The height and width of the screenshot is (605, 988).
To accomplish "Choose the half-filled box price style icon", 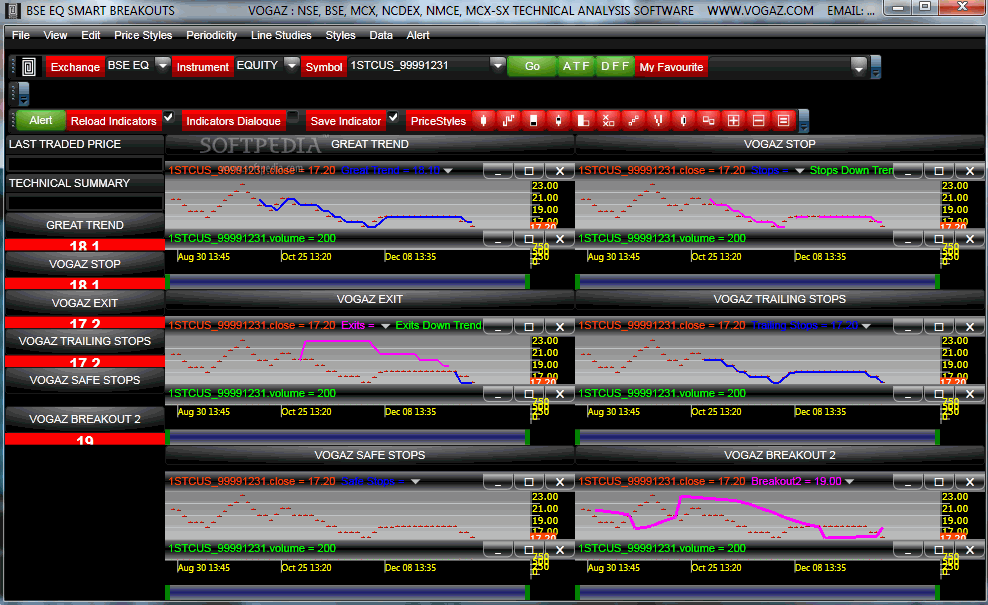I will (534, 120).
